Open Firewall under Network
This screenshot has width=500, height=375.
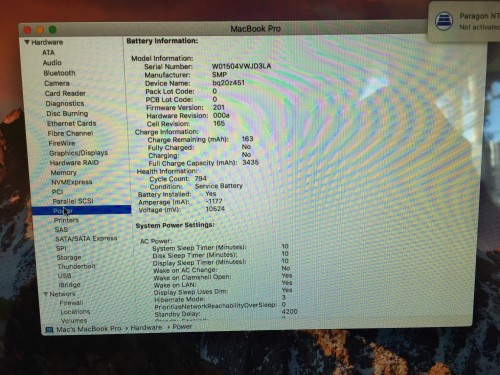71,303
